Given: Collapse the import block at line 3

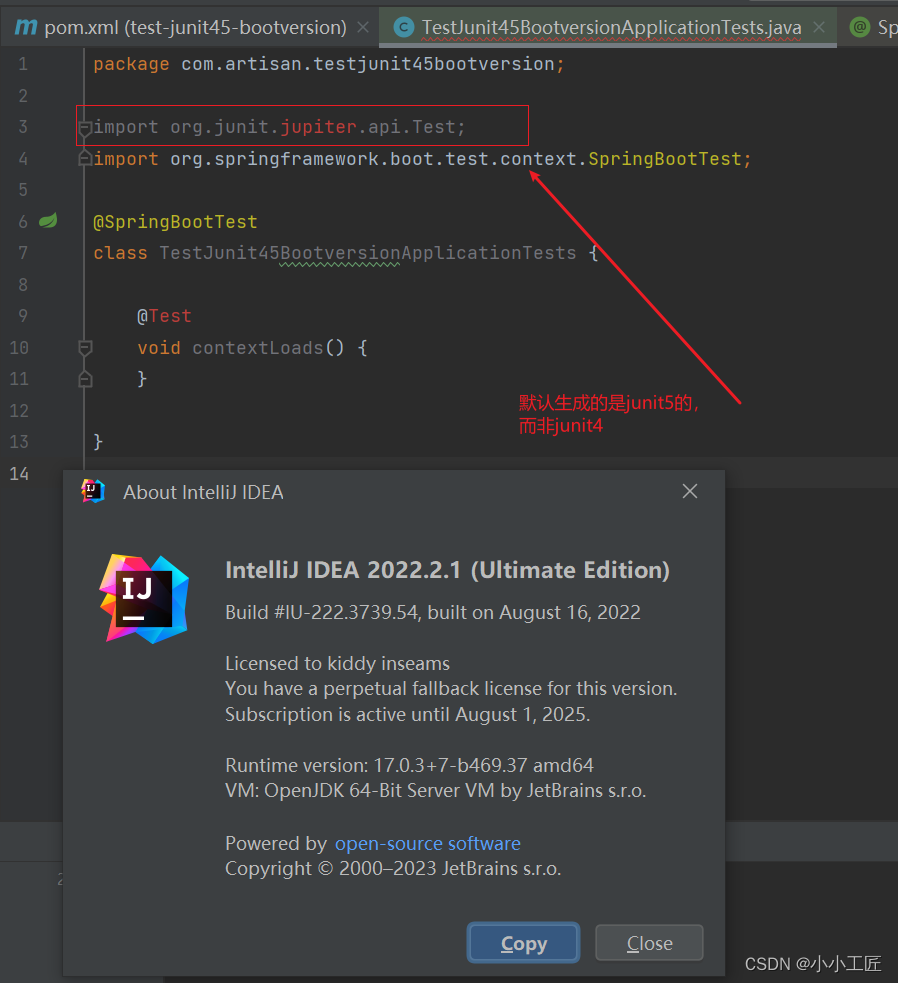Looking at the screenshot, I should point(85,128).
